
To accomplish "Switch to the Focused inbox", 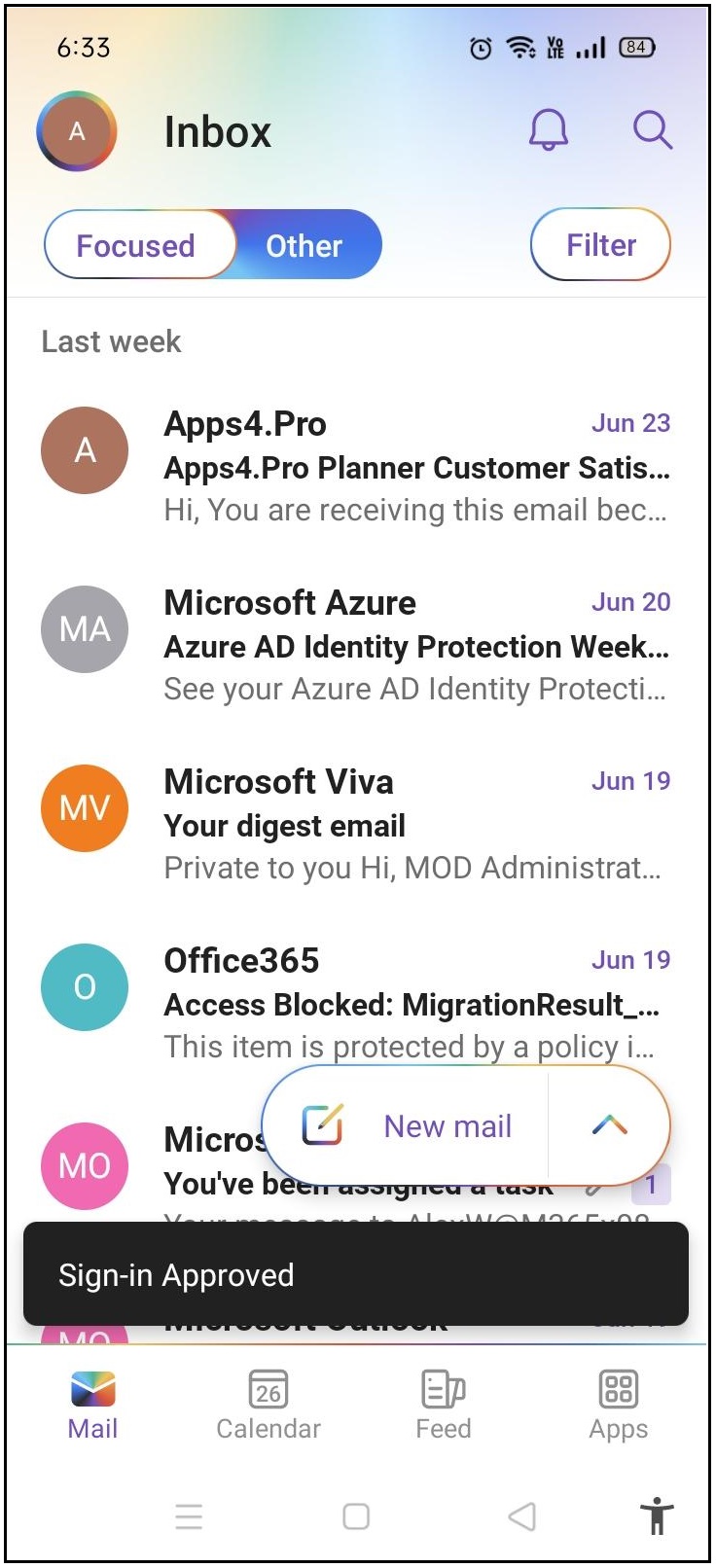I will 136,245.
